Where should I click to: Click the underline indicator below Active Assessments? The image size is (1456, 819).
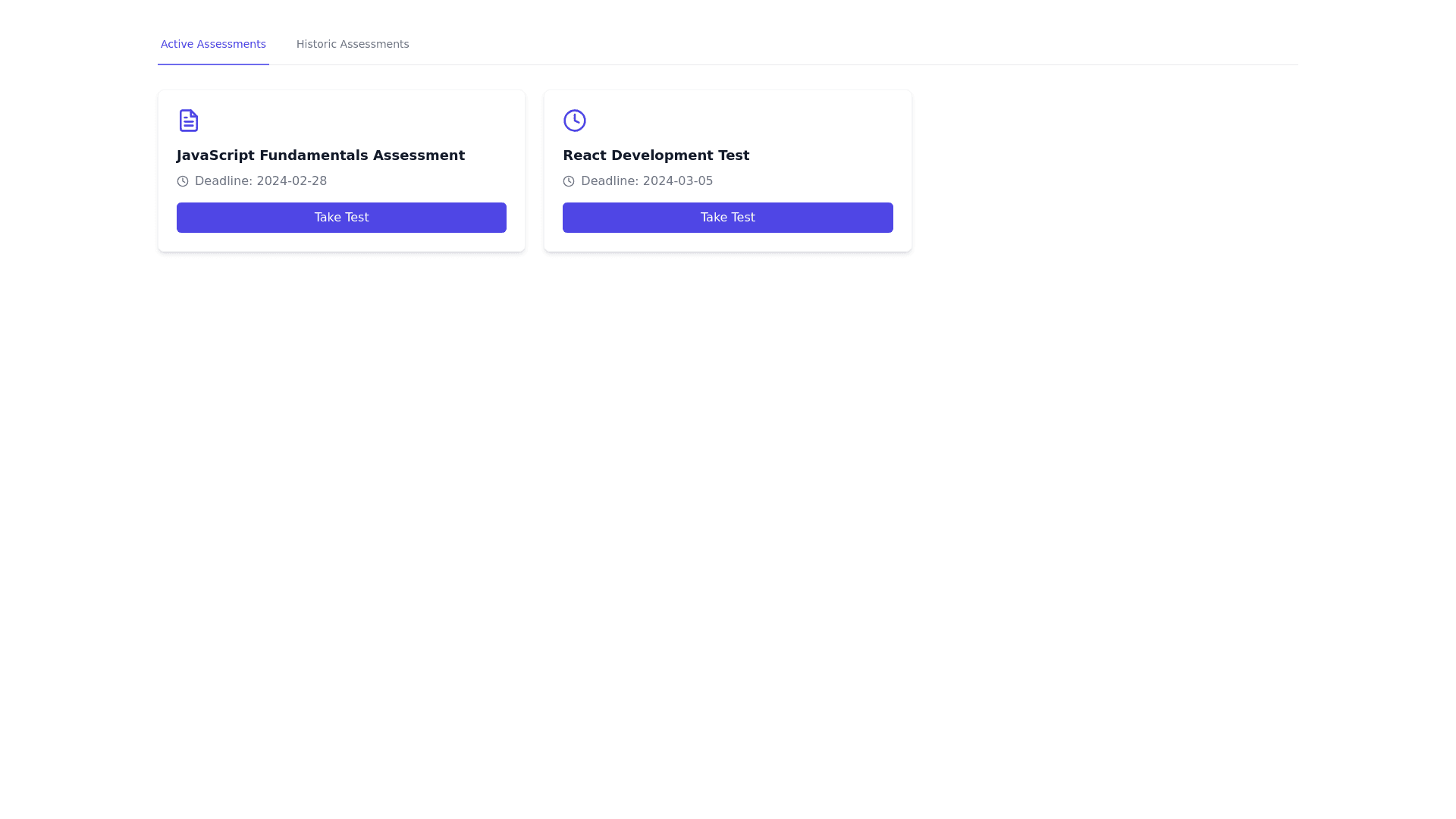click(x=213, y=64)
